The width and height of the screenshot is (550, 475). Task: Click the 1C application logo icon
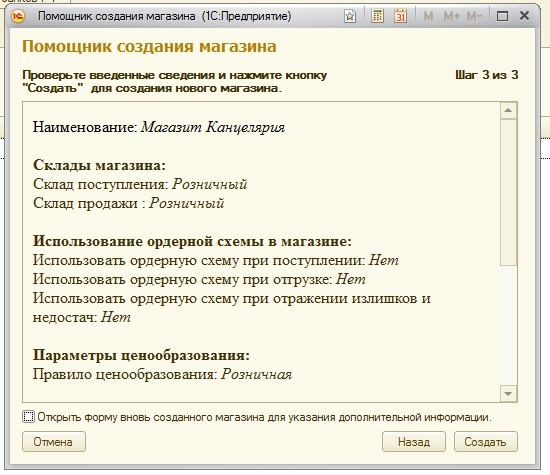(x=18, y=16)
